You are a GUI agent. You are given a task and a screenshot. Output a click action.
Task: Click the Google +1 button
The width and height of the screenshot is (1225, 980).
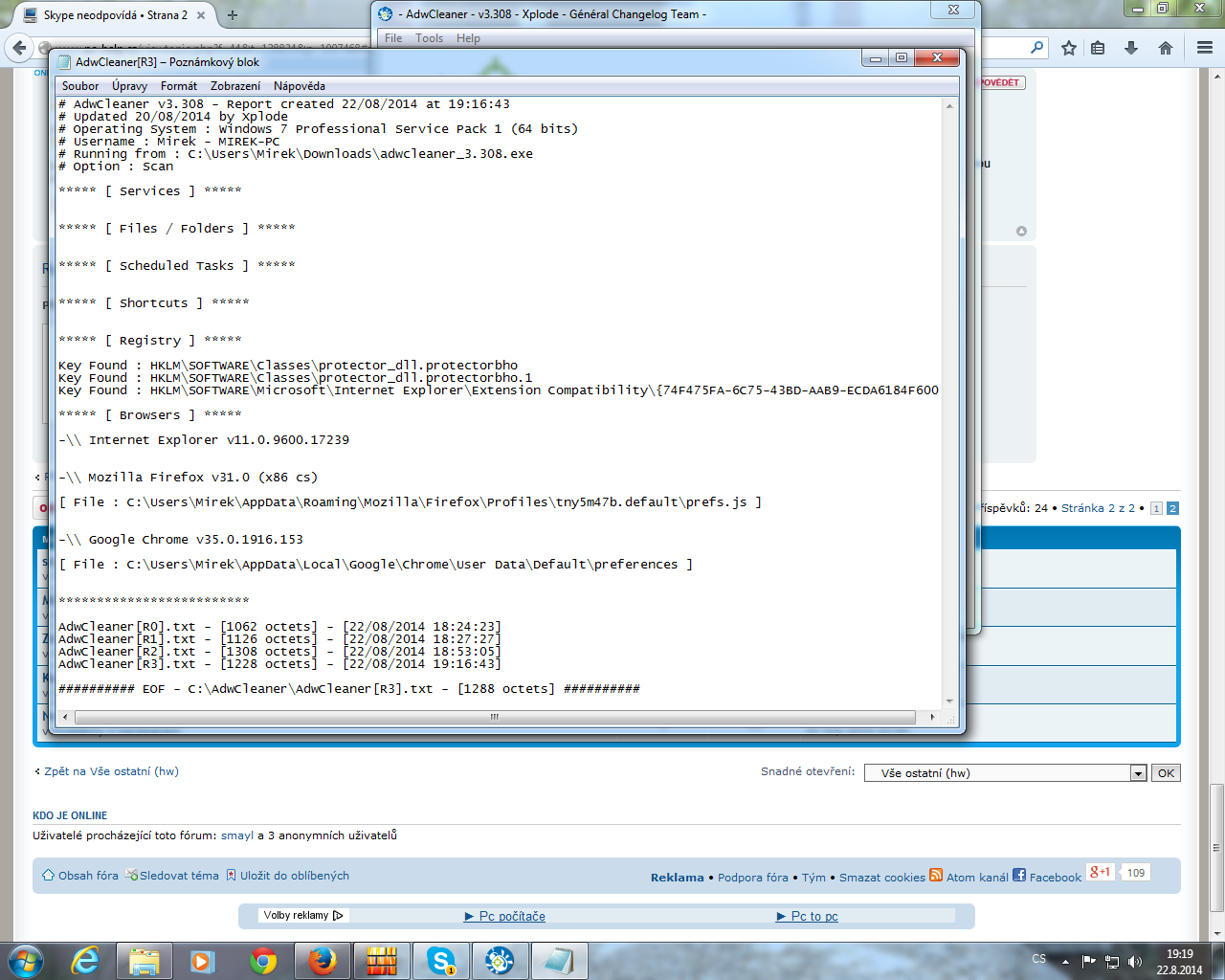click(x=1101, y=872)
